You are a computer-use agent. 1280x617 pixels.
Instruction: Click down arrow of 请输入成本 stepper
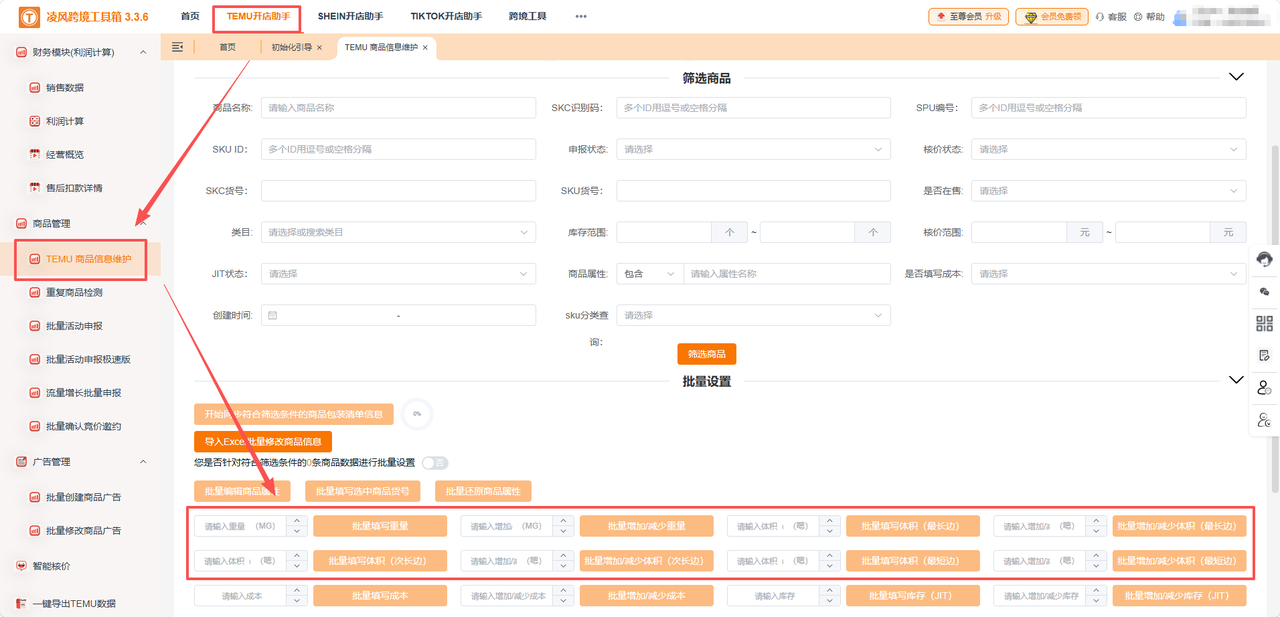click(297, 601)
